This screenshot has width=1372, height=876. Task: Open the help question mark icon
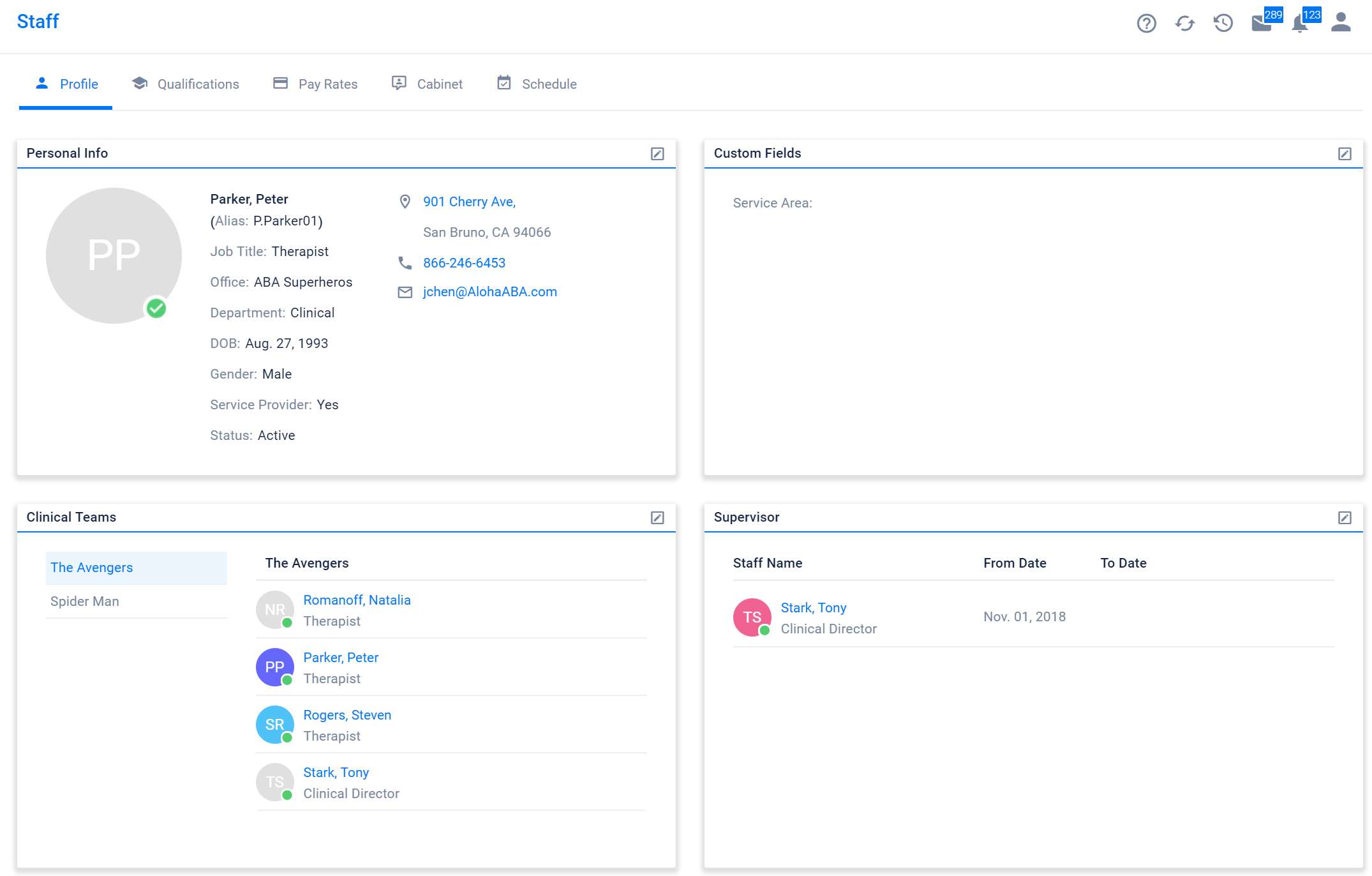point(1146,24)
